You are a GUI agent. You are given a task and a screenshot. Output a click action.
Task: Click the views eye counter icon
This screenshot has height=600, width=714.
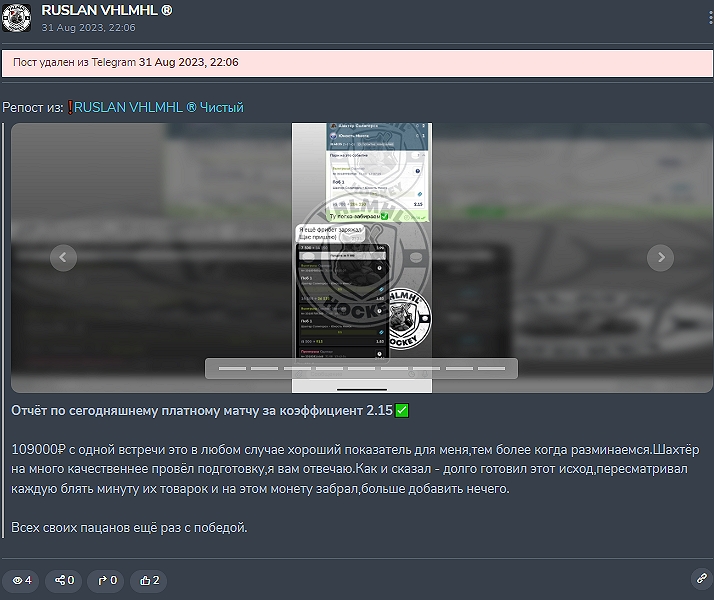point(20,580)
